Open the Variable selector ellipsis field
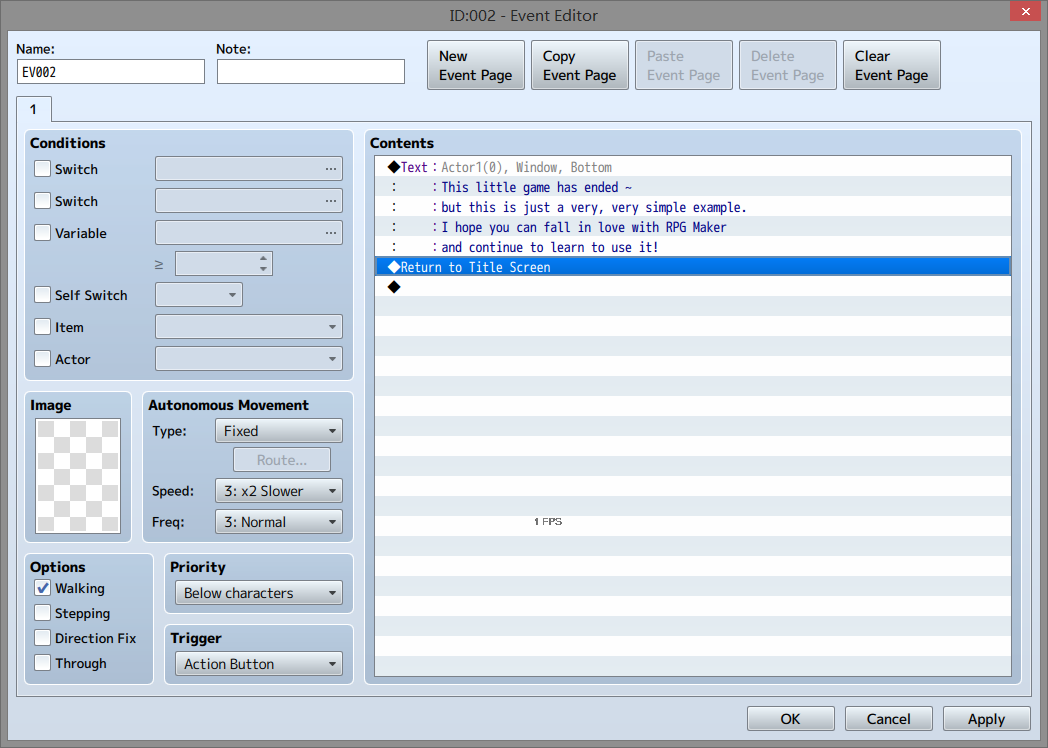The image size is (1048, 748). [x=249, y=233]
